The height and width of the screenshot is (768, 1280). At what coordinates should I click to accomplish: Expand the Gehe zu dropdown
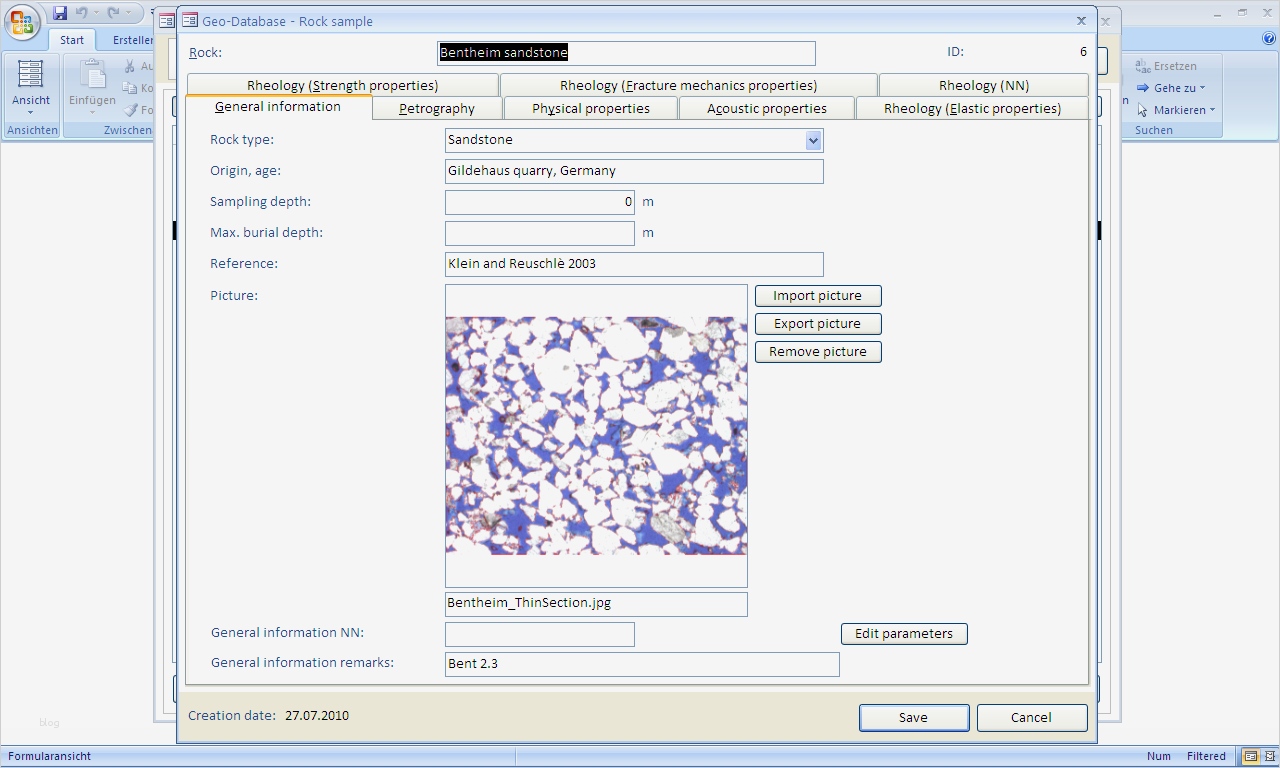pos(1202,88)
